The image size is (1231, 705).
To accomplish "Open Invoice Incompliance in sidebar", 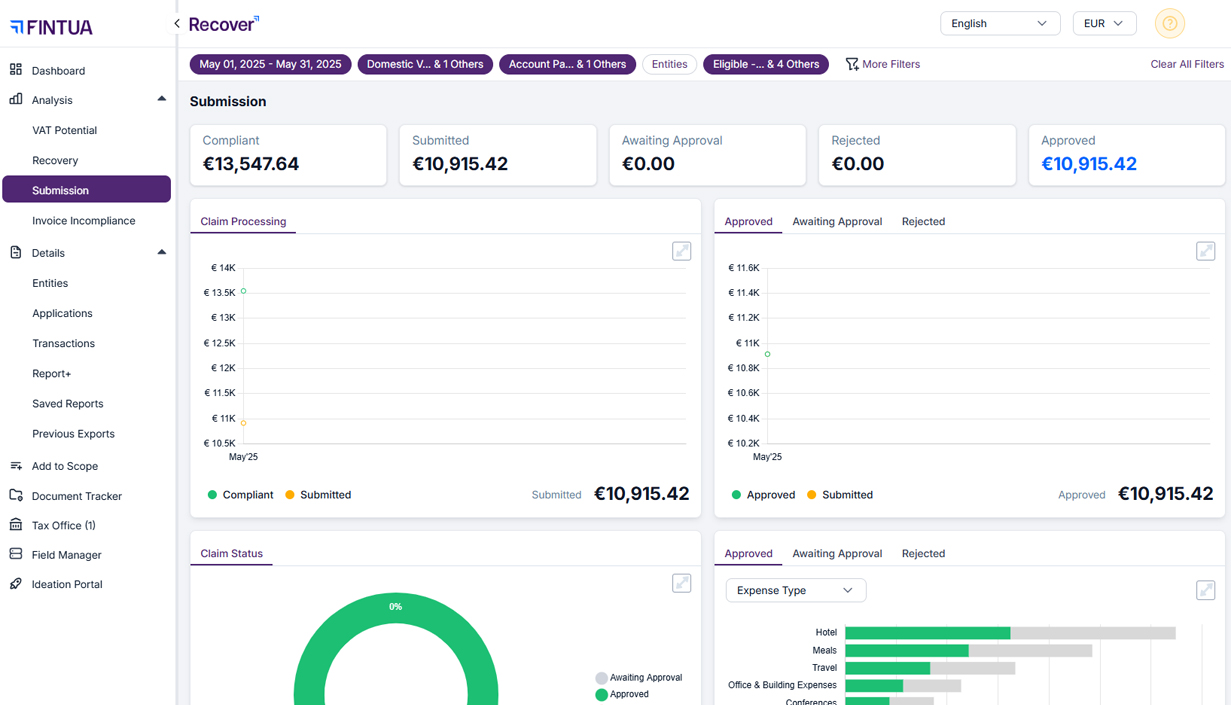I will click(x=84, y=220).
